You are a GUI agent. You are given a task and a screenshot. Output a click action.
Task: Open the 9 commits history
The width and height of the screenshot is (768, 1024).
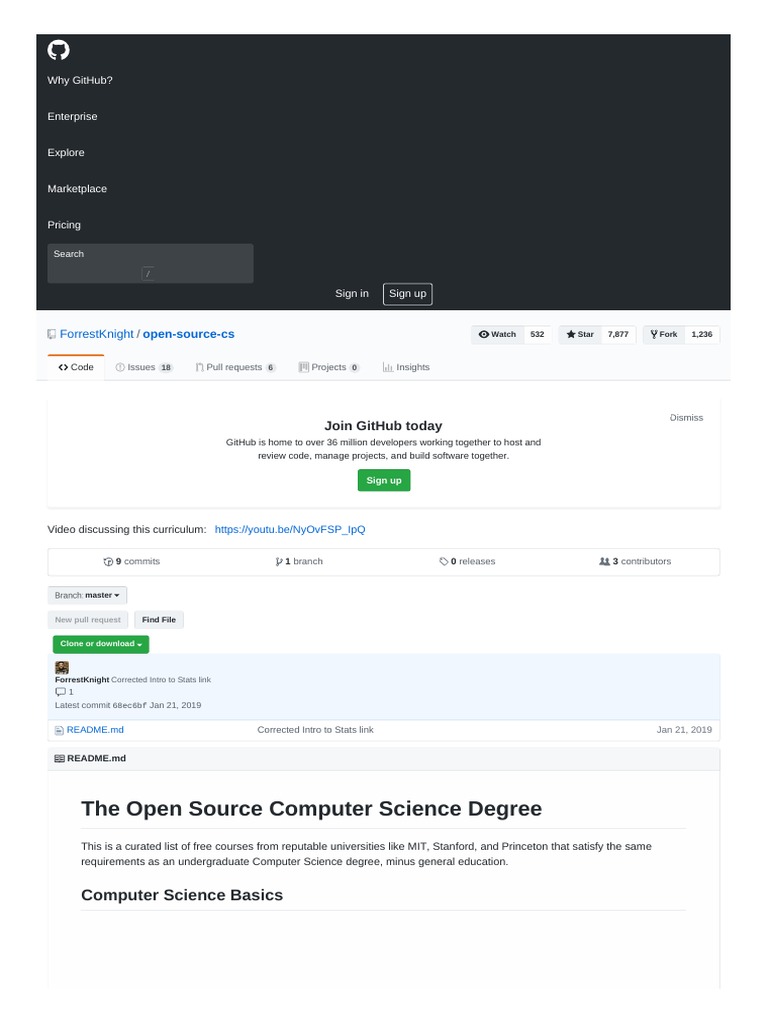tap(132, 562)
